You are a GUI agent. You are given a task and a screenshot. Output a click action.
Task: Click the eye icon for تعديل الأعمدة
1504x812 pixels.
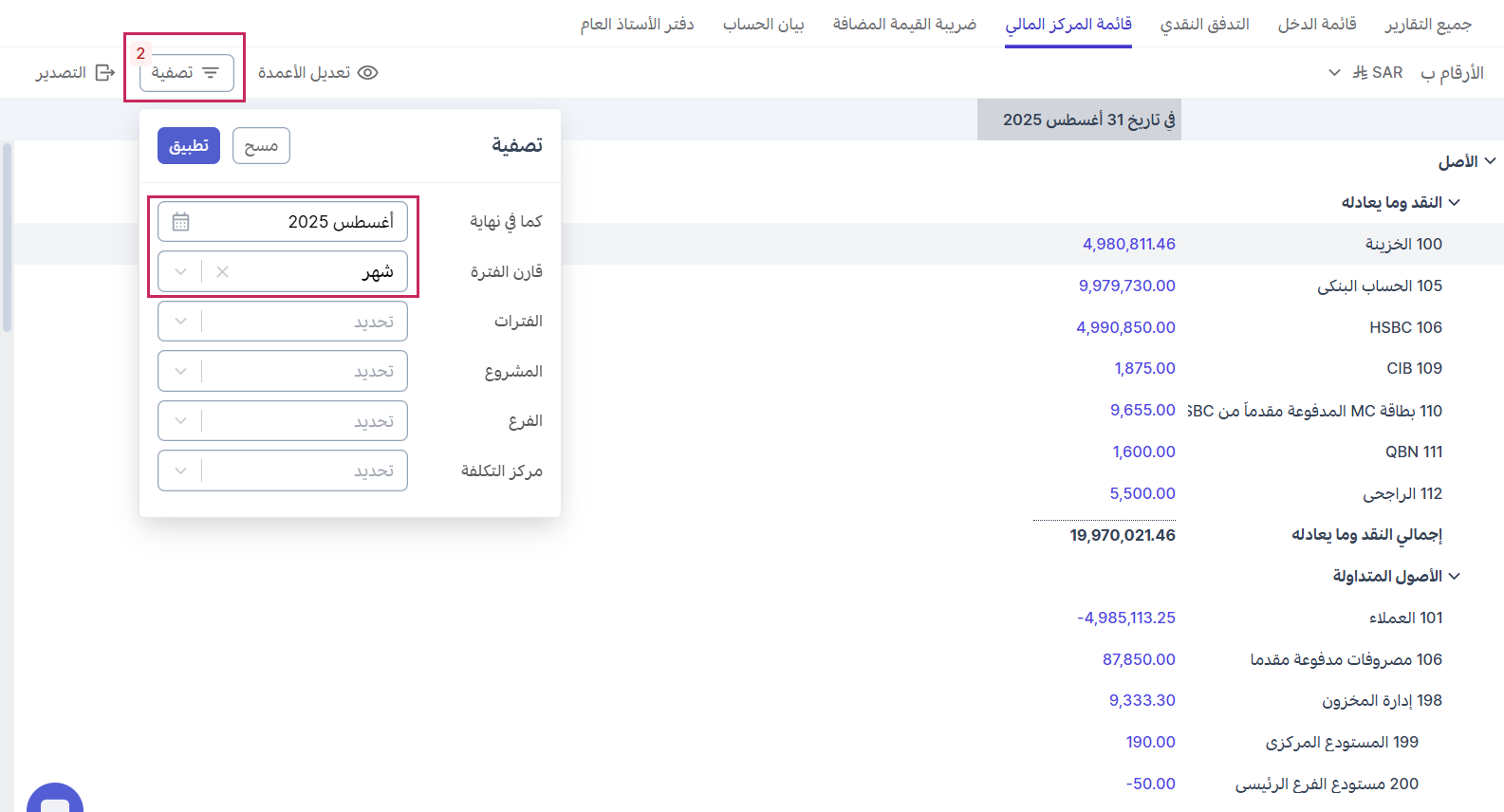point(367,73)
